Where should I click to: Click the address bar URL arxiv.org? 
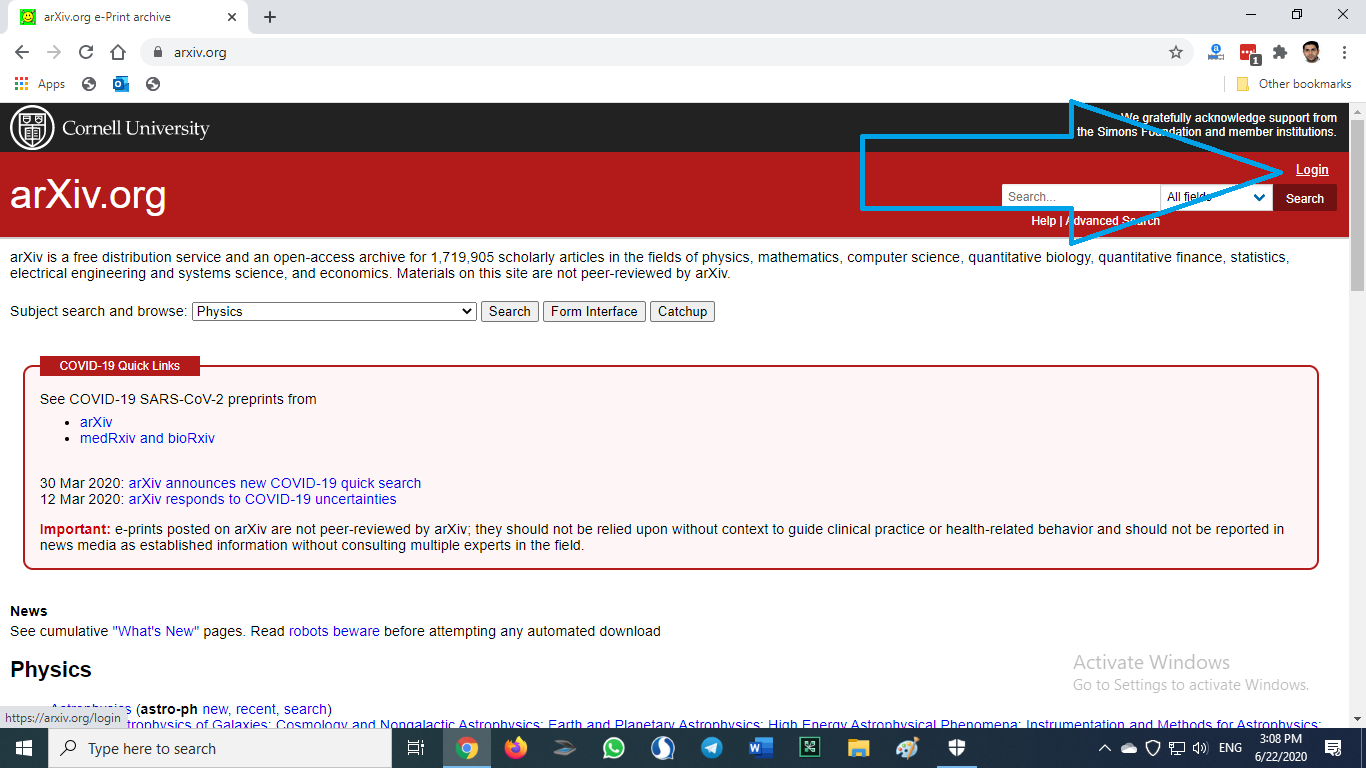[x=200, y=52]
